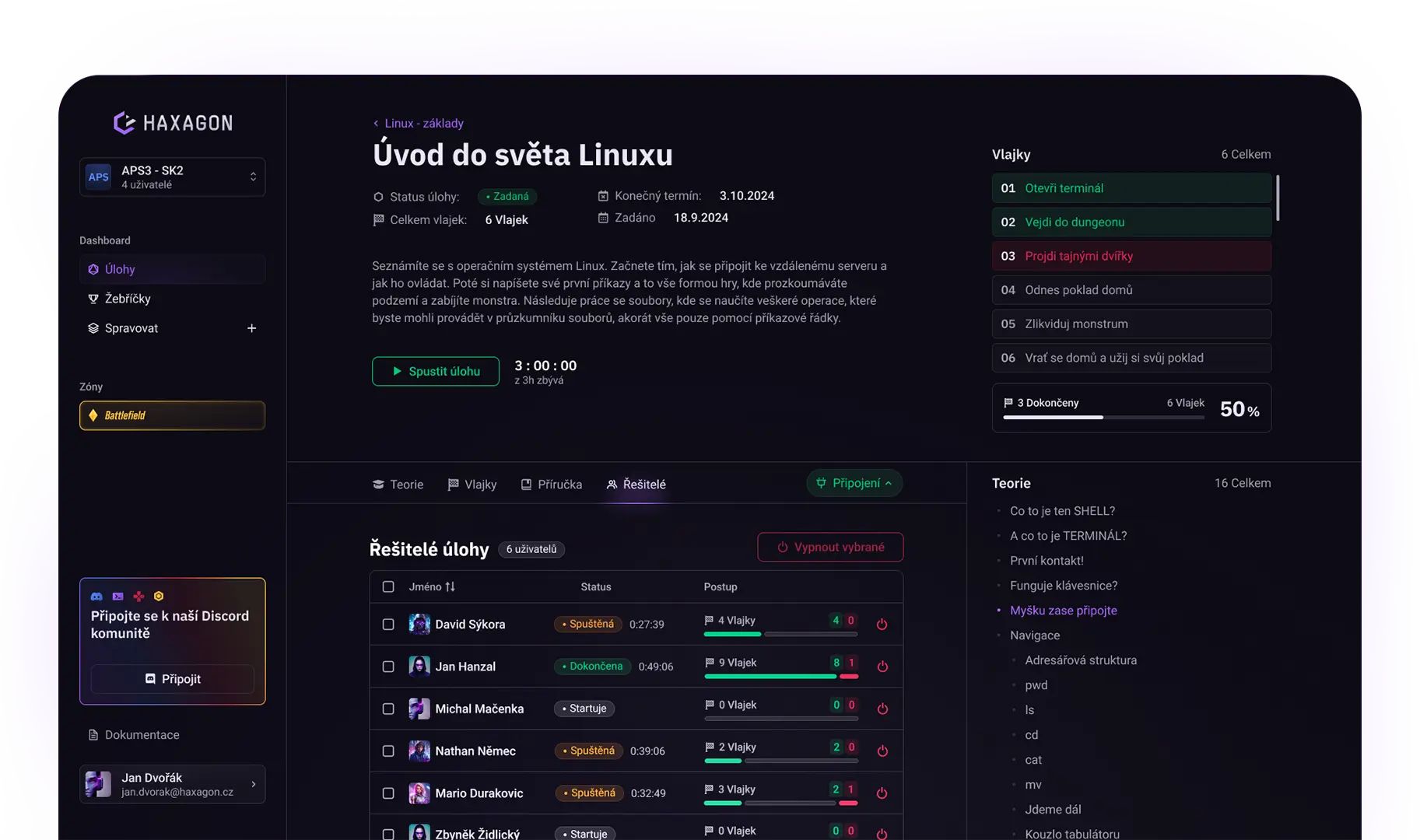
Task: Start the task with Spustit úlohu
Action: click(x=436, y=371)
